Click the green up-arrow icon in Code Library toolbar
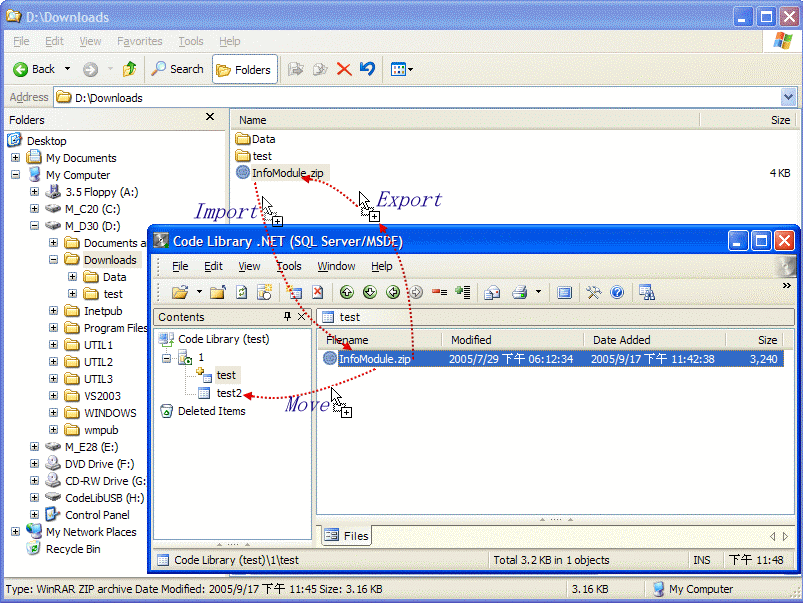 (347, 293)
